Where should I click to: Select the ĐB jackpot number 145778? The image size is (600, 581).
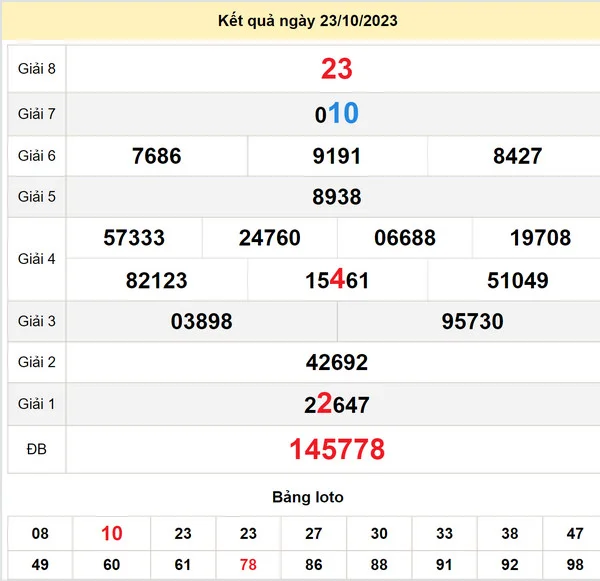pos(337,450)
